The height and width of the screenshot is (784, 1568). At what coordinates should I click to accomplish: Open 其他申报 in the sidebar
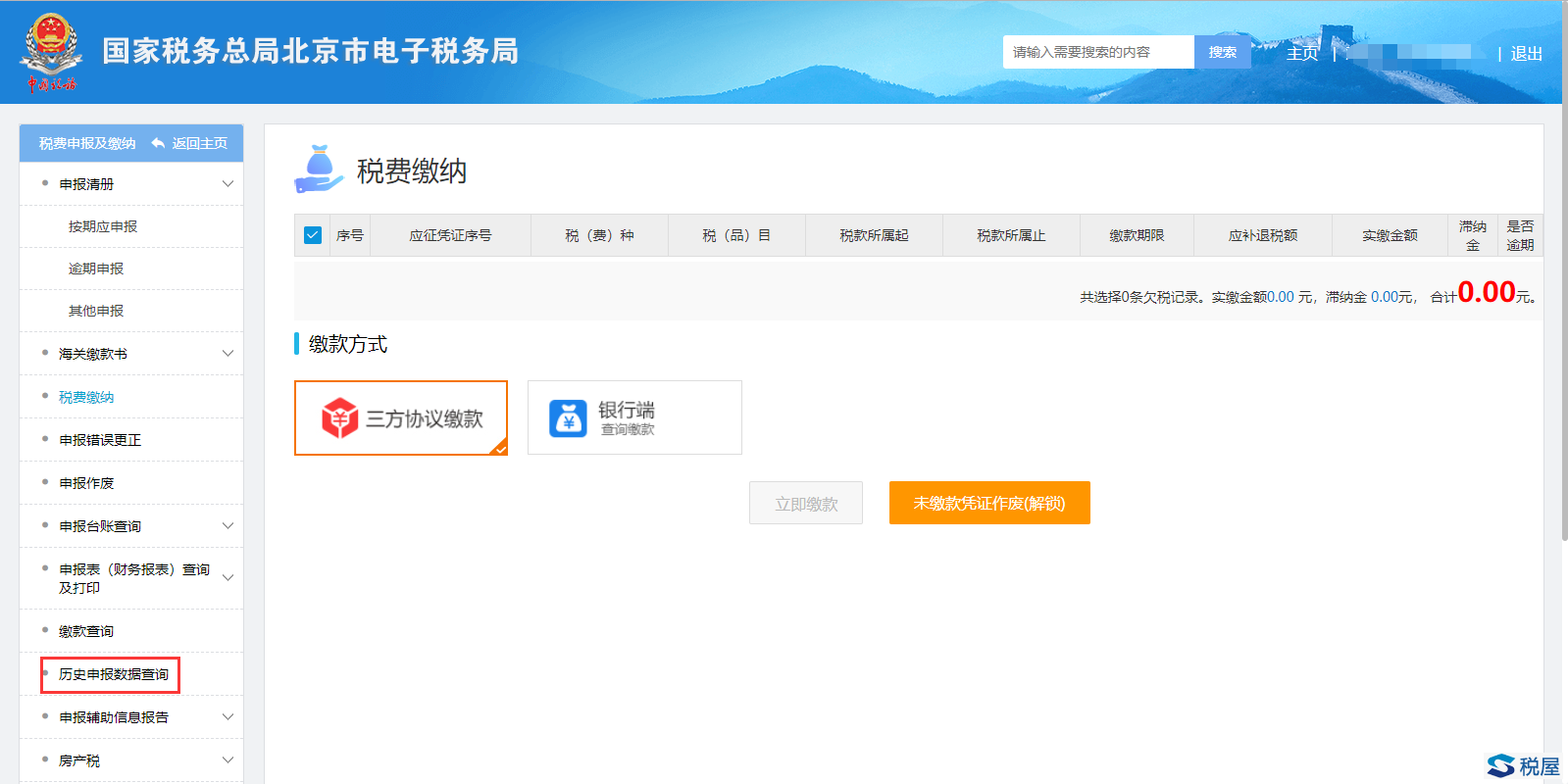coord(96,311)
